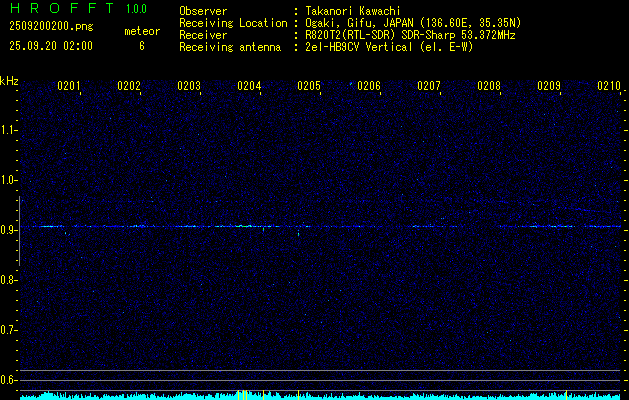This screenshot has width=629, height=400.
Task: Click the 0209 time axis label
Action: [x=549, y=86]
